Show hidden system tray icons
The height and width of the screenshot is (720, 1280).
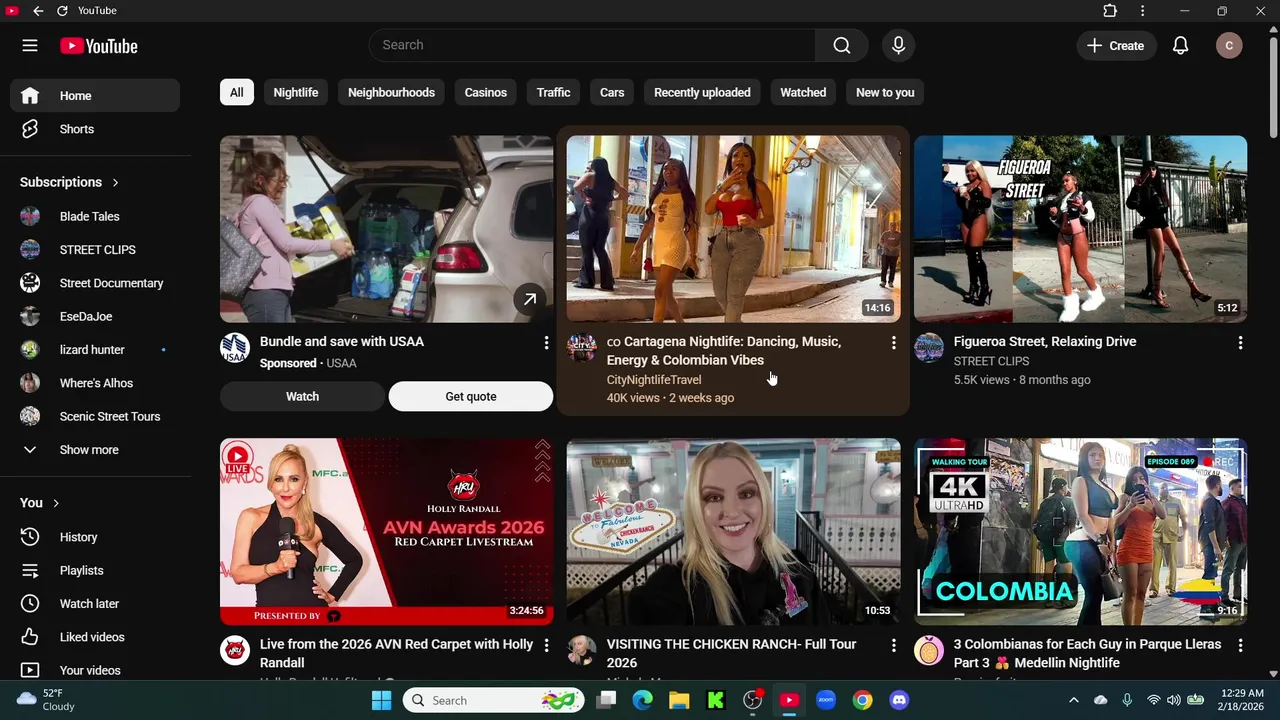point(1073,700)
